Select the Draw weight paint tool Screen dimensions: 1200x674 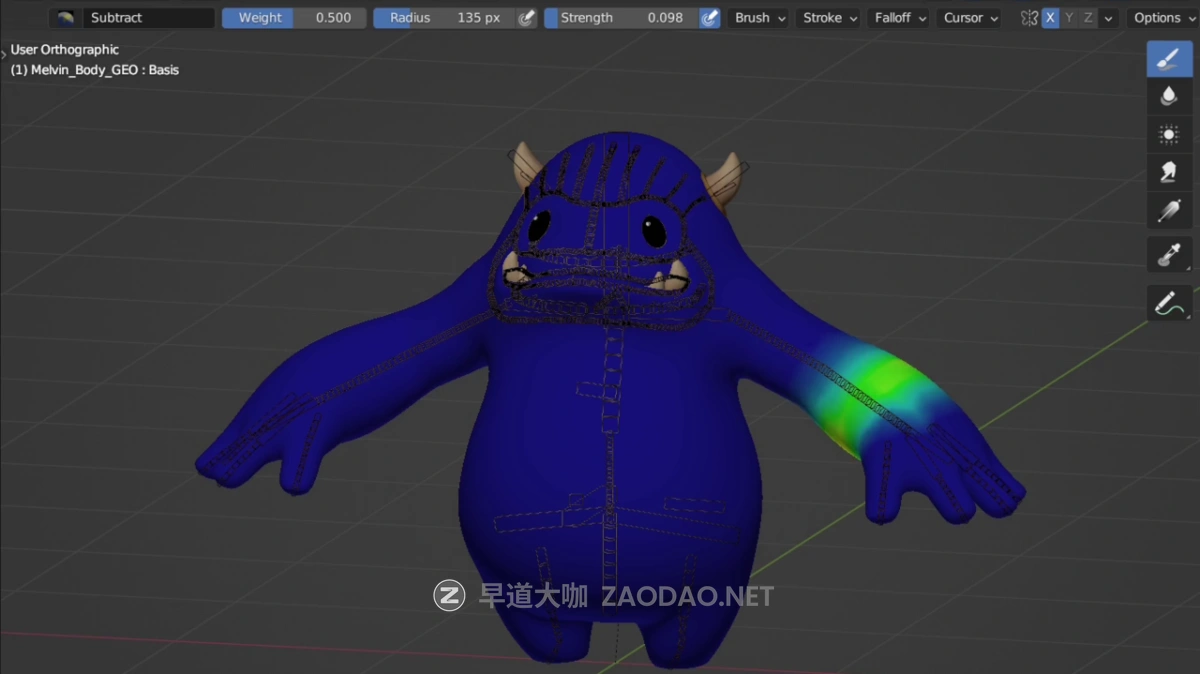tap(1168, 59)
